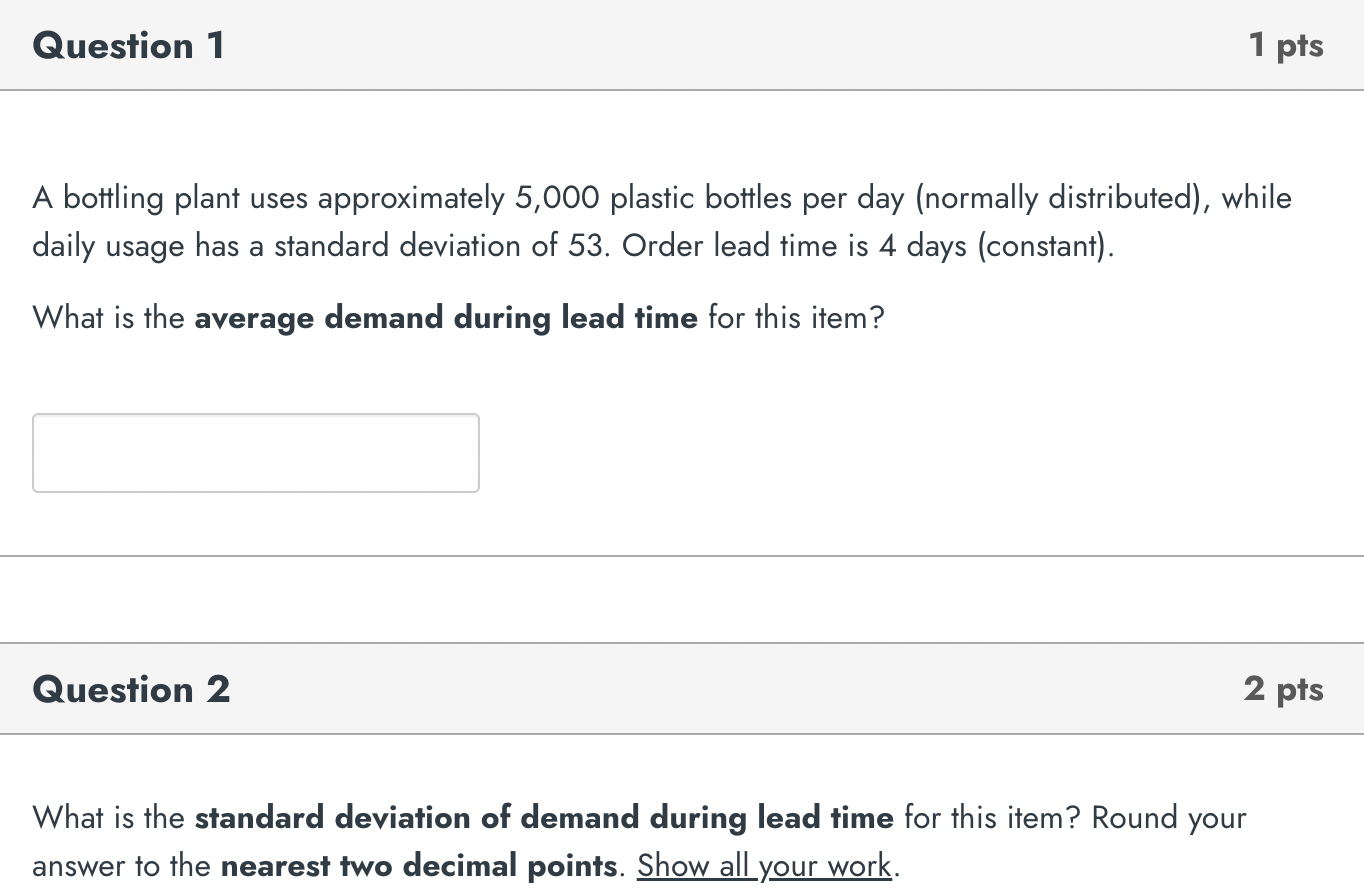Click the Question 2 prompt text
Image resolution: width=1364 pixels, height=892 pixels.
click(640, 840)
